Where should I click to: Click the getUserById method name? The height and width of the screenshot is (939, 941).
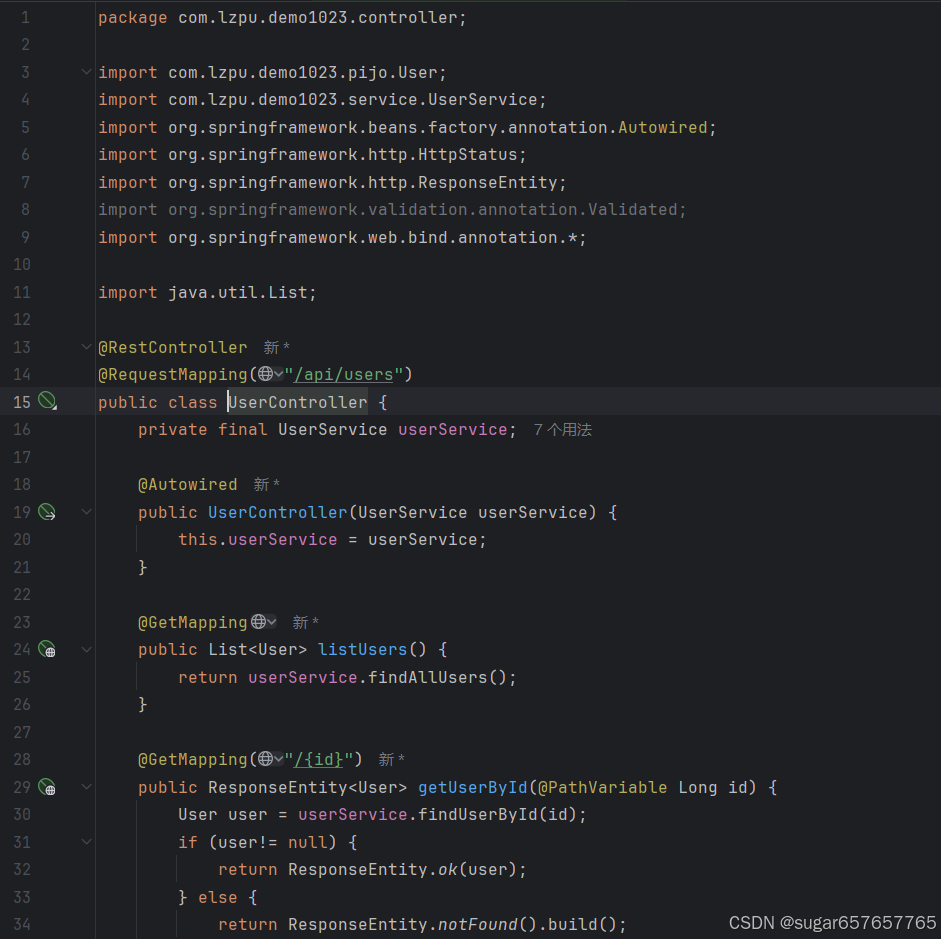[x=472, y=787]
